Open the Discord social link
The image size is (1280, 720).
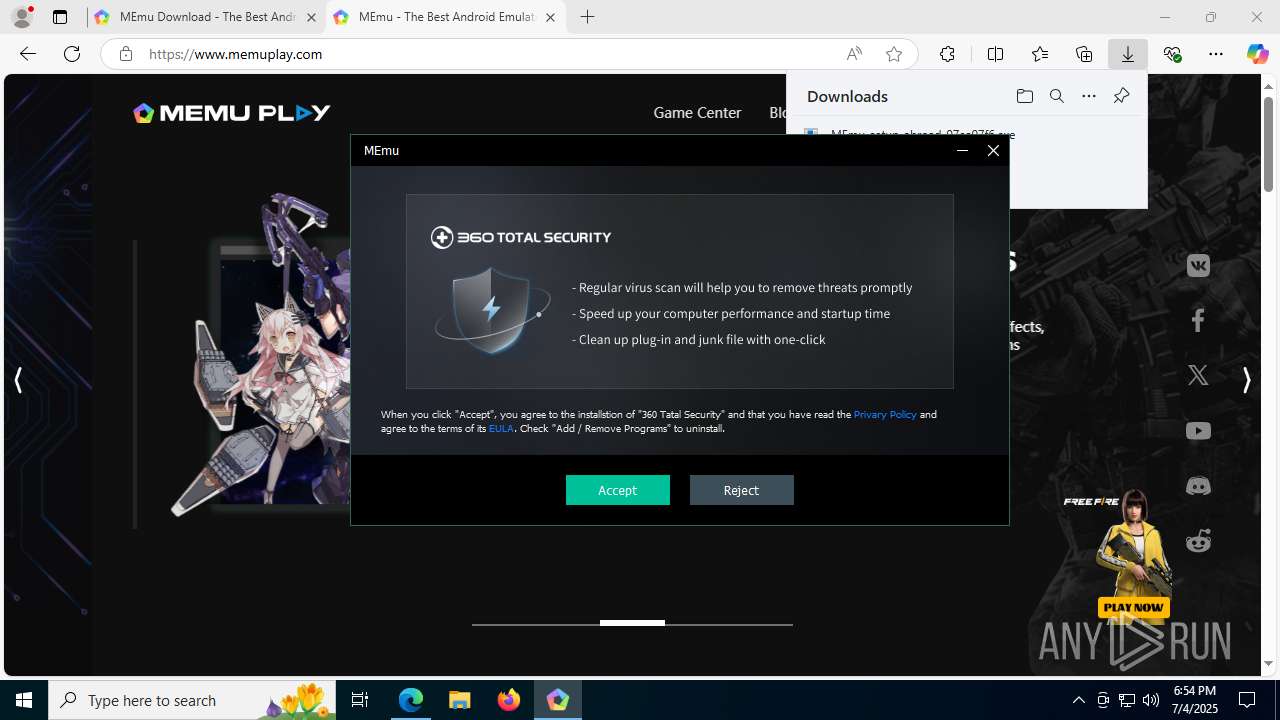click(x=1198, y=486)
